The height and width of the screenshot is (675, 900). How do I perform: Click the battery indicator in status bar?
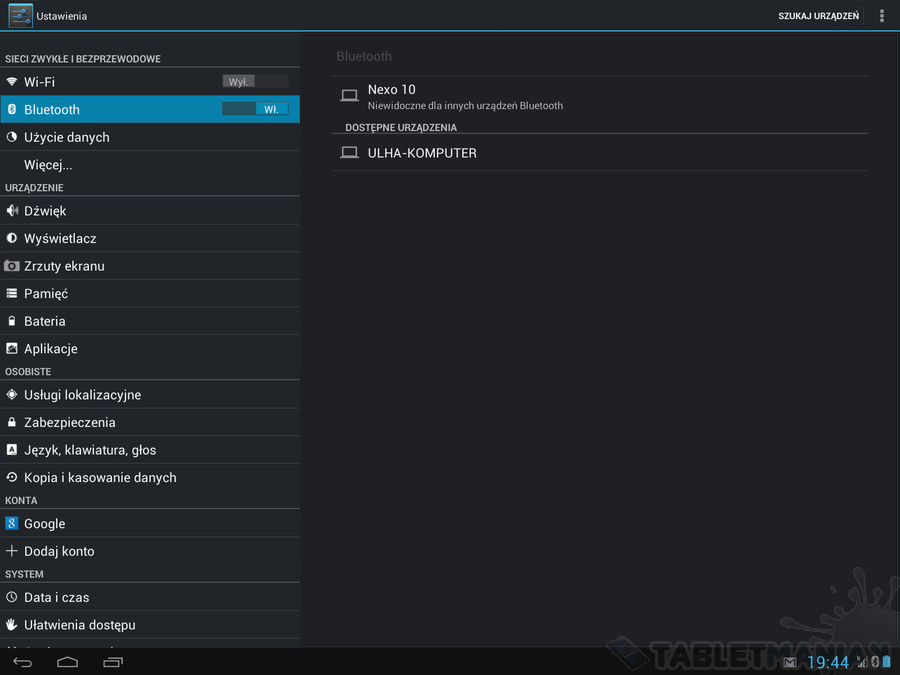887,662
